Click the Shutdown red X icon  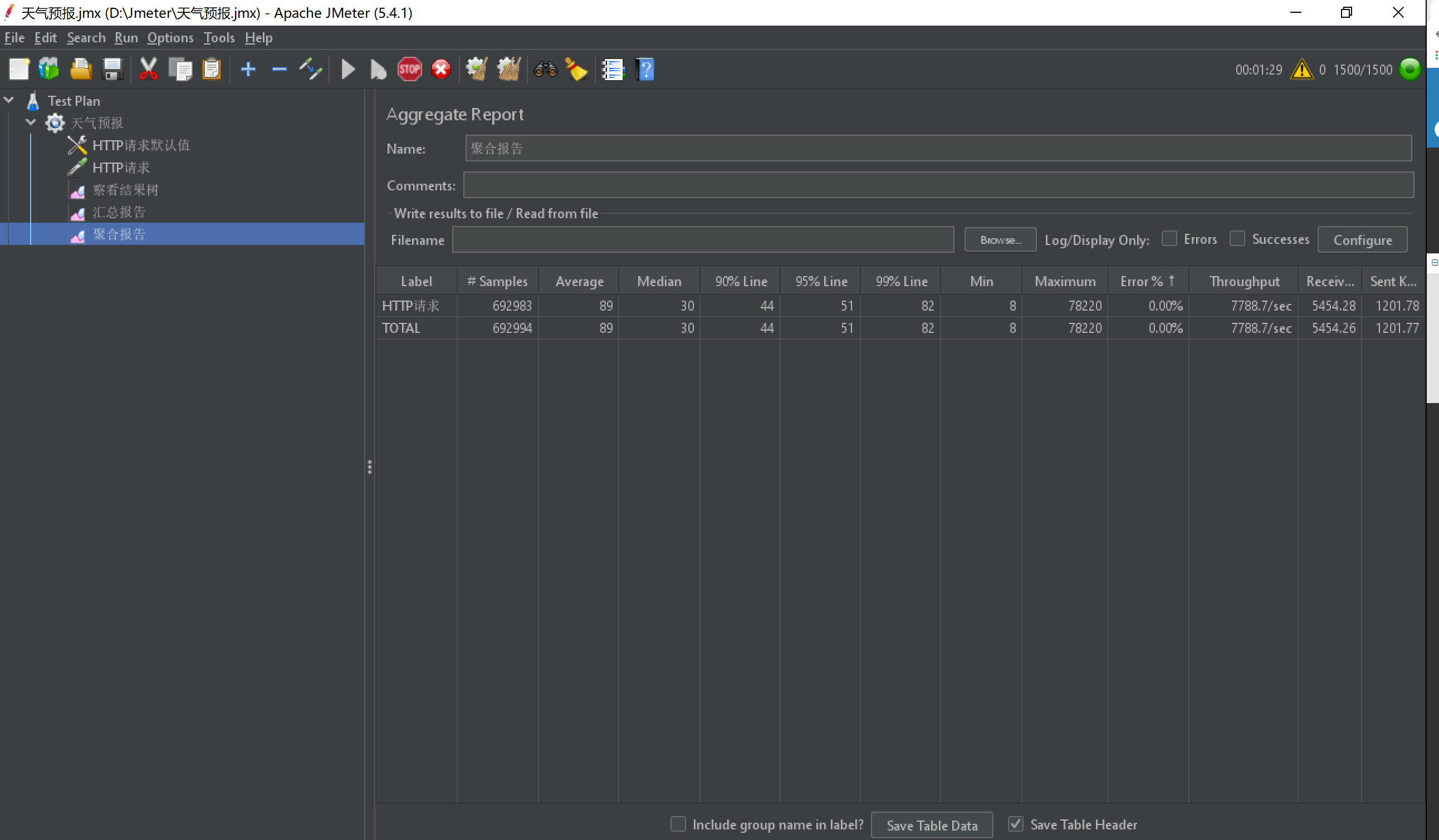click(x=440, y=70)
